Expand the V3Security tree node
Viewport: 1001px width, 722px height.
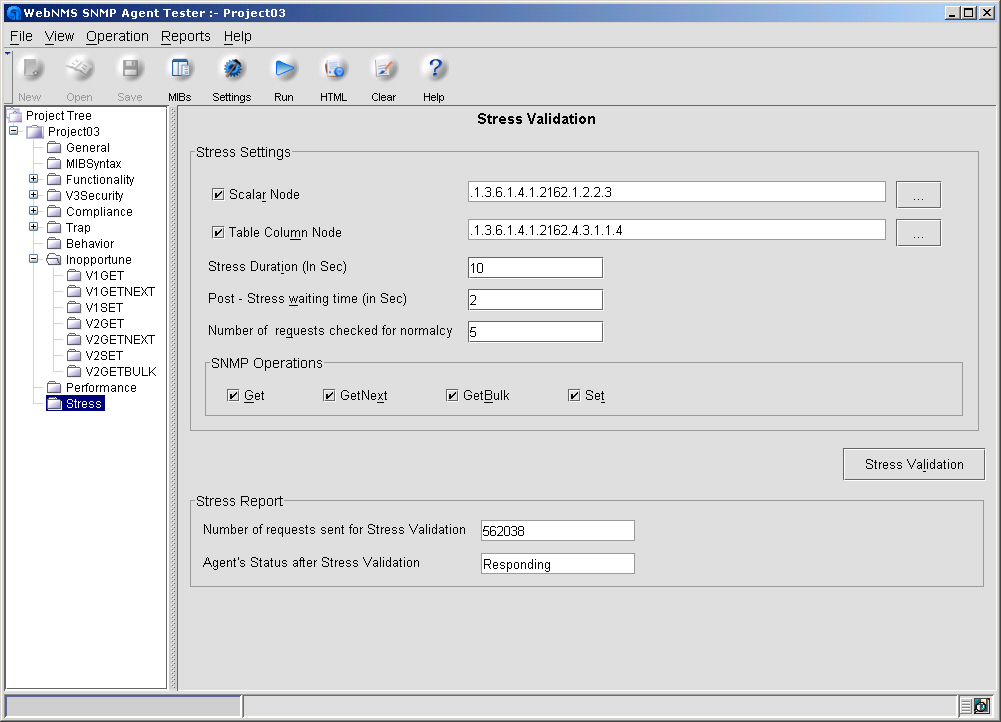(34, 196)
